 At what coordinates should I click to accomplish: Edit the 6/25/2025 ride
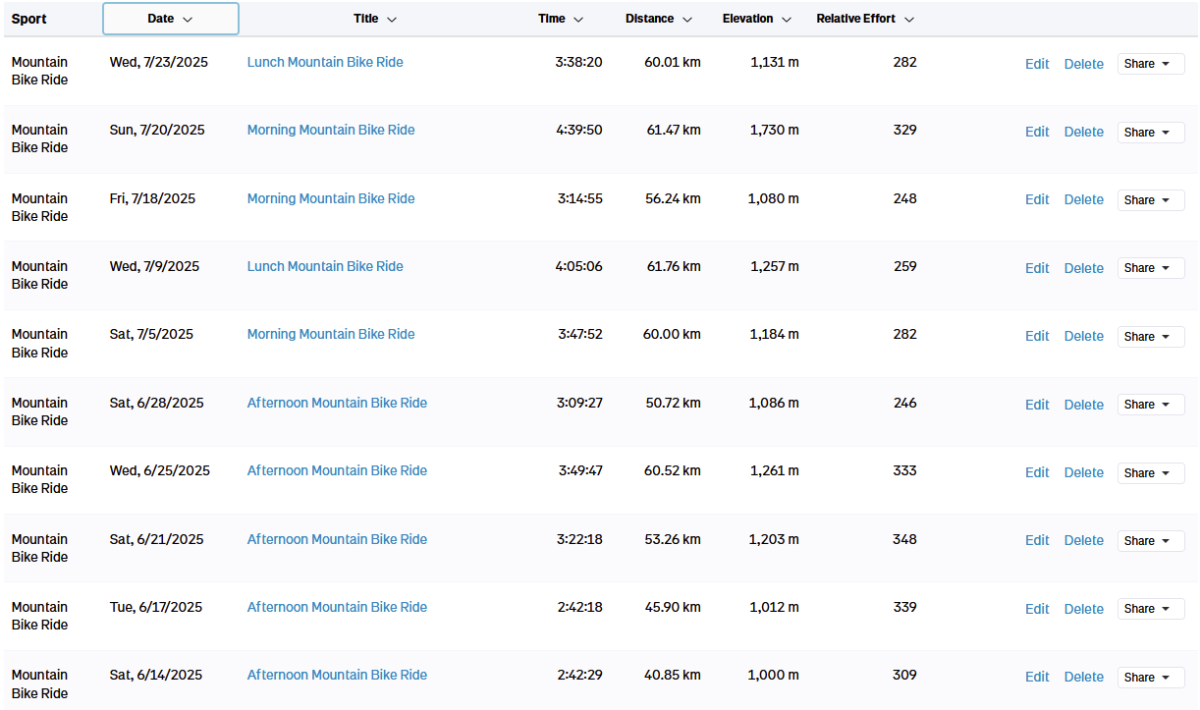1037,473
